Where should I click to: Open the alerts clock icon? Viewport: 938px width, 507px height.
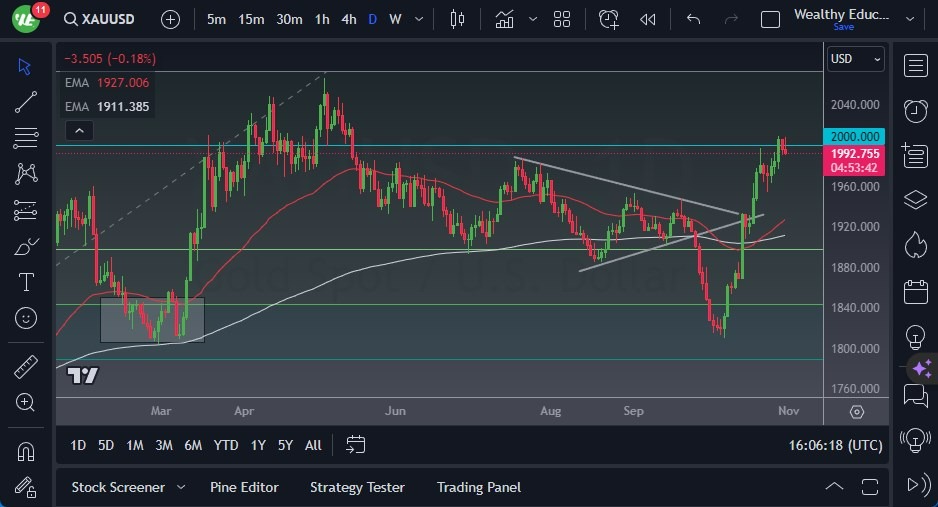point(915,110)
